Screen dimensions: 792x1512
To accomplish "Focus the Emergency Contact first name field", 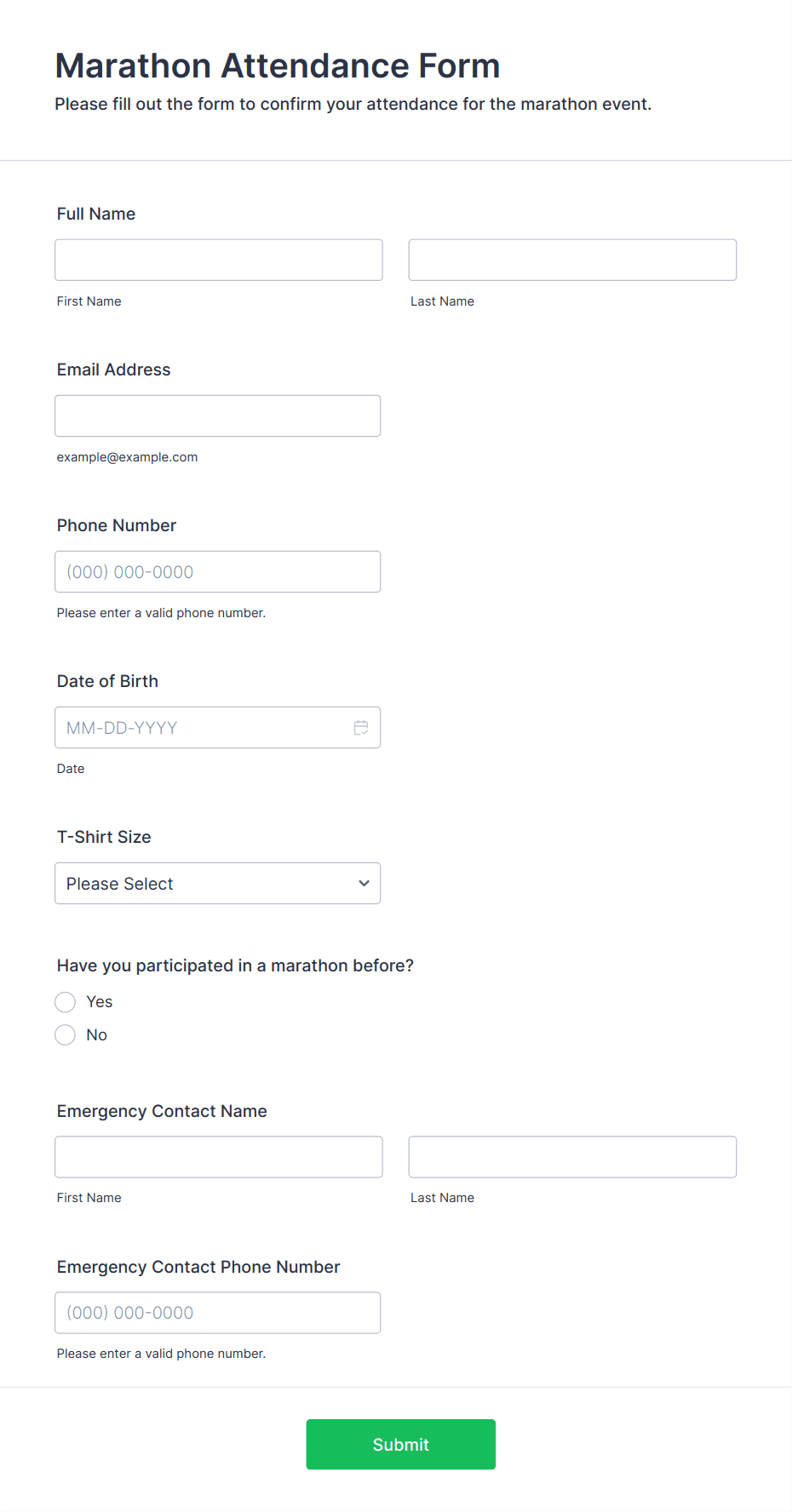I will point(219,1157).
